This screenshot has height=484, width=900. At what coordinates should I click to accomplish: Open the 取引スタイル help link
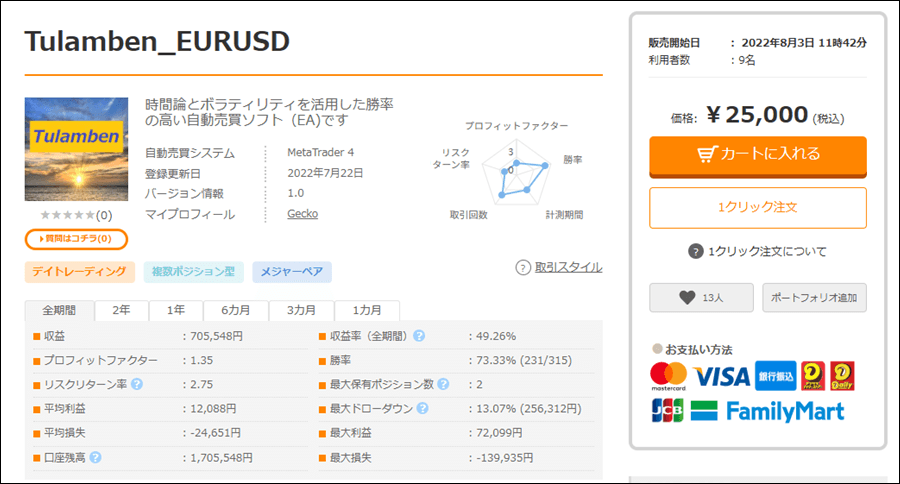coord(568,268)
